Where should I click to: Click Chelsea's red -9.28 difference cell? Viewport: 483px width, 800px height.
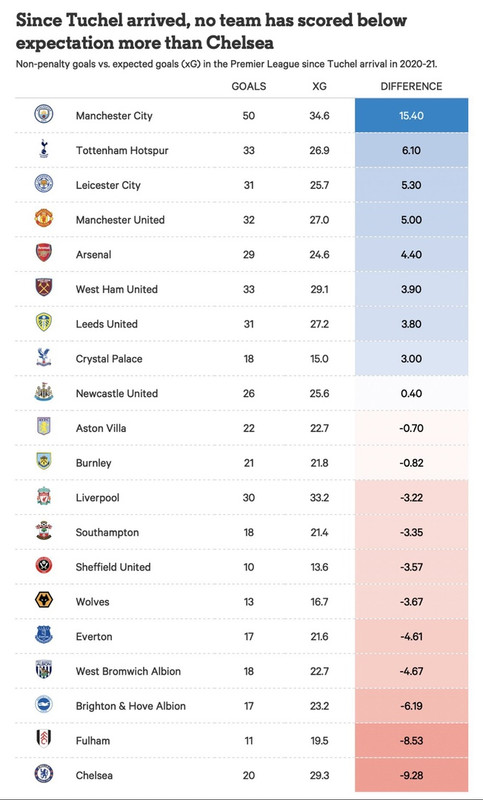[x=412, y=775]
